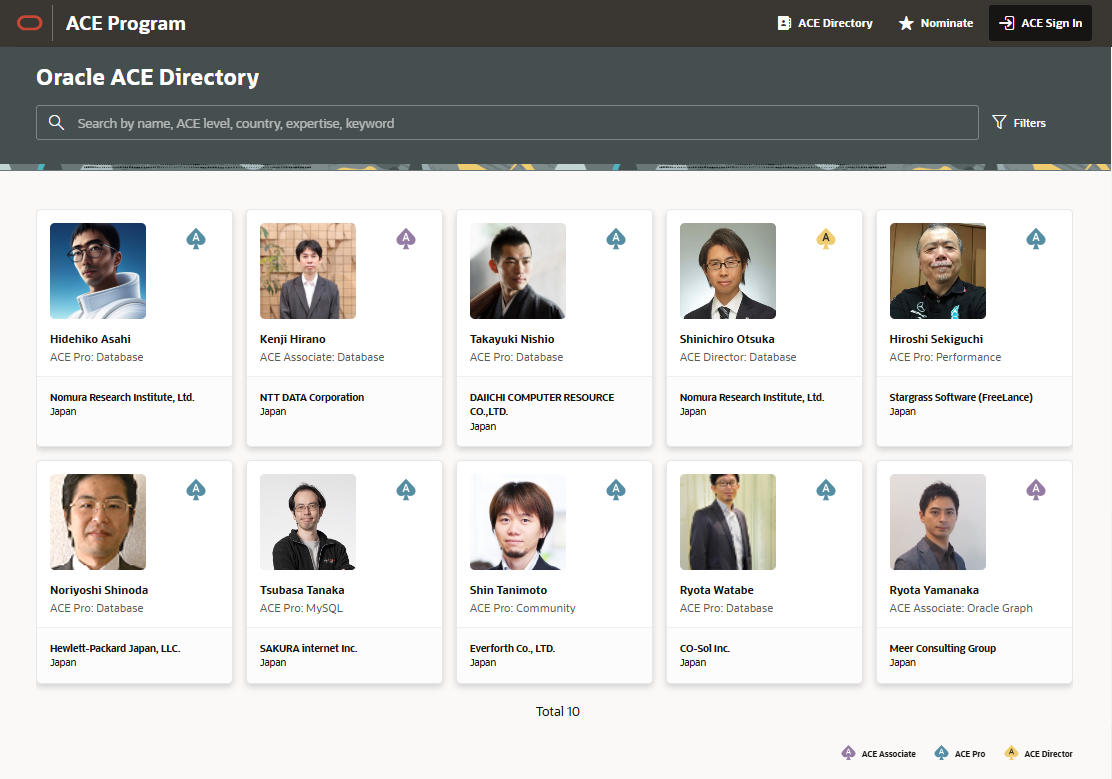Click the text 'Everforth Co., LTD.'

click(x=512, y=648)
